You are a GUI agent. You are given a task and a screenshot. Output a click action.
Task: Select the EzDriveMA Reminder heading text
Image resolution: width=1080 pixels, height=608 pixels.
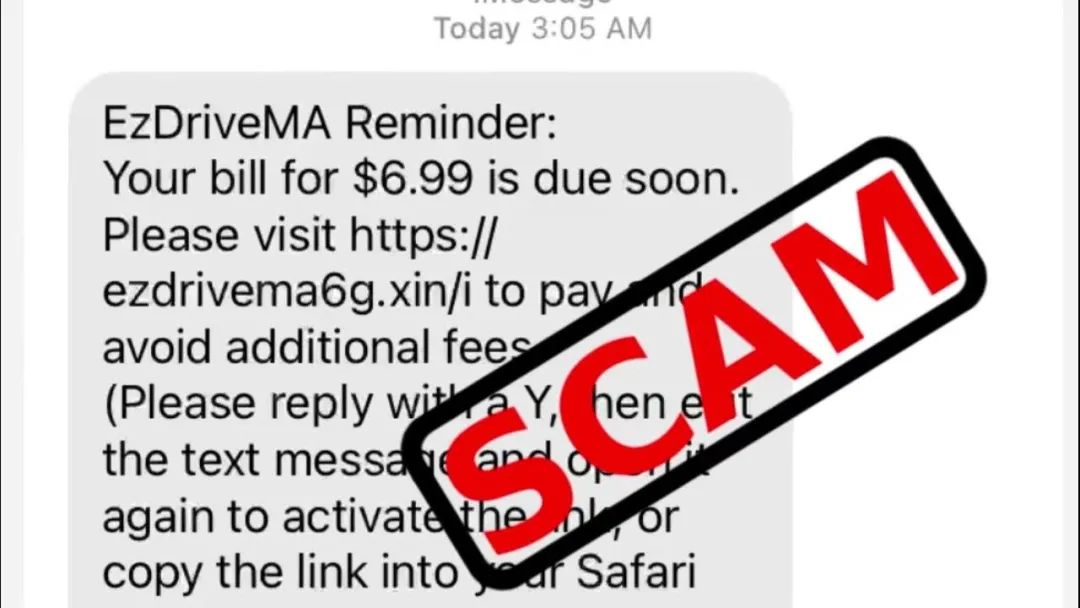pyautogui.click(x=329, y=124)
